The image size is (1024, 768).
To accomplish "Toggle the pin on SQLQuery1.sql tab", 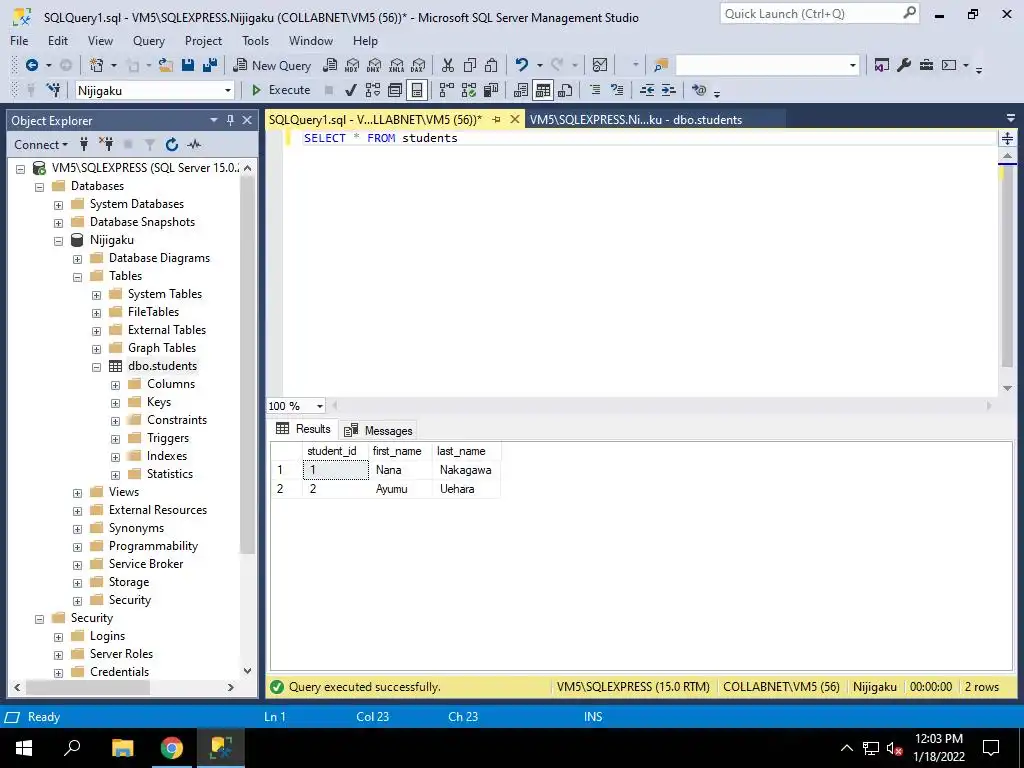I will tap(496, 120).
